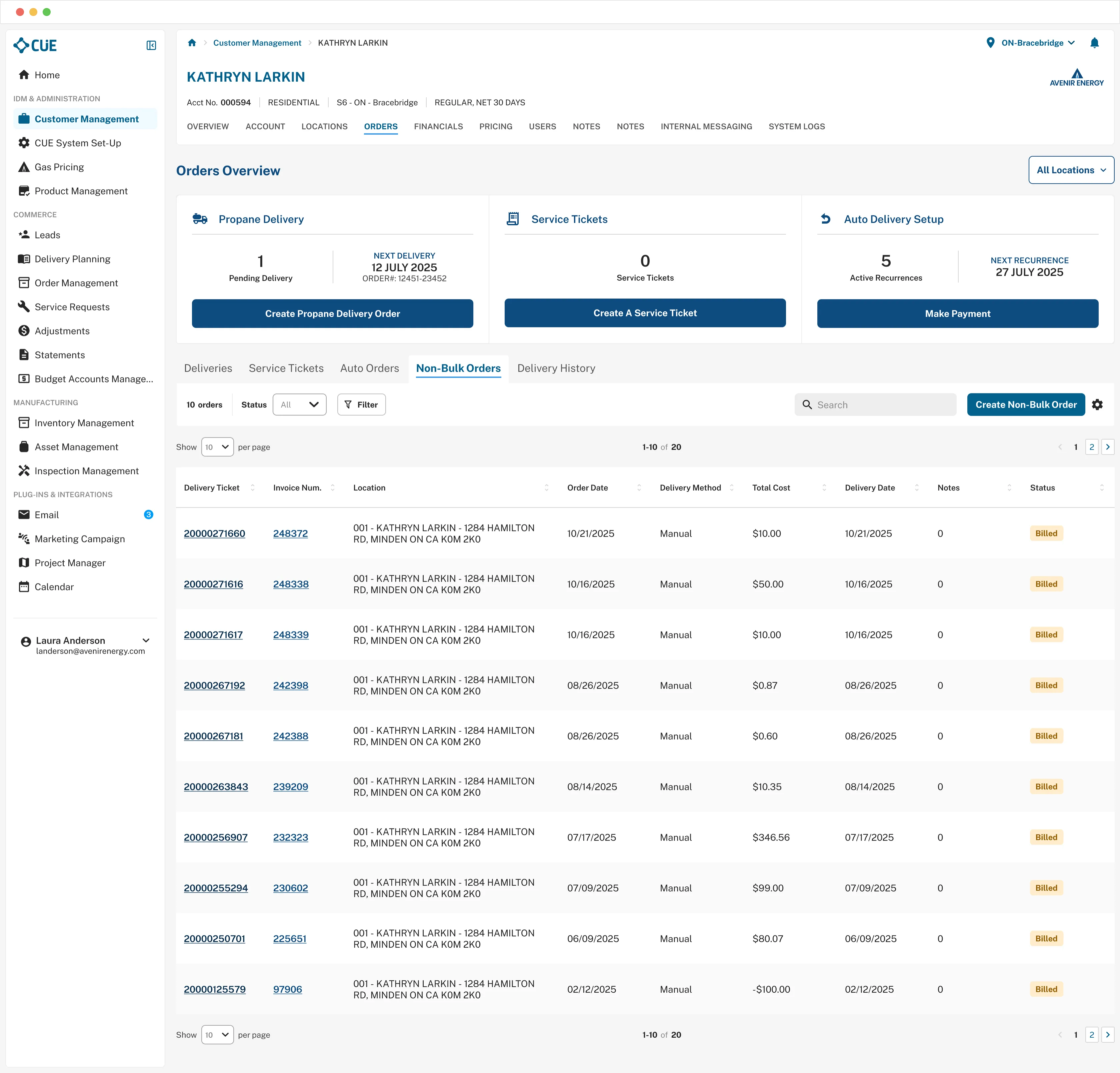Switch to the FINANCIALS tab
Viewport: 1120px width, 1073px height.
438,126
